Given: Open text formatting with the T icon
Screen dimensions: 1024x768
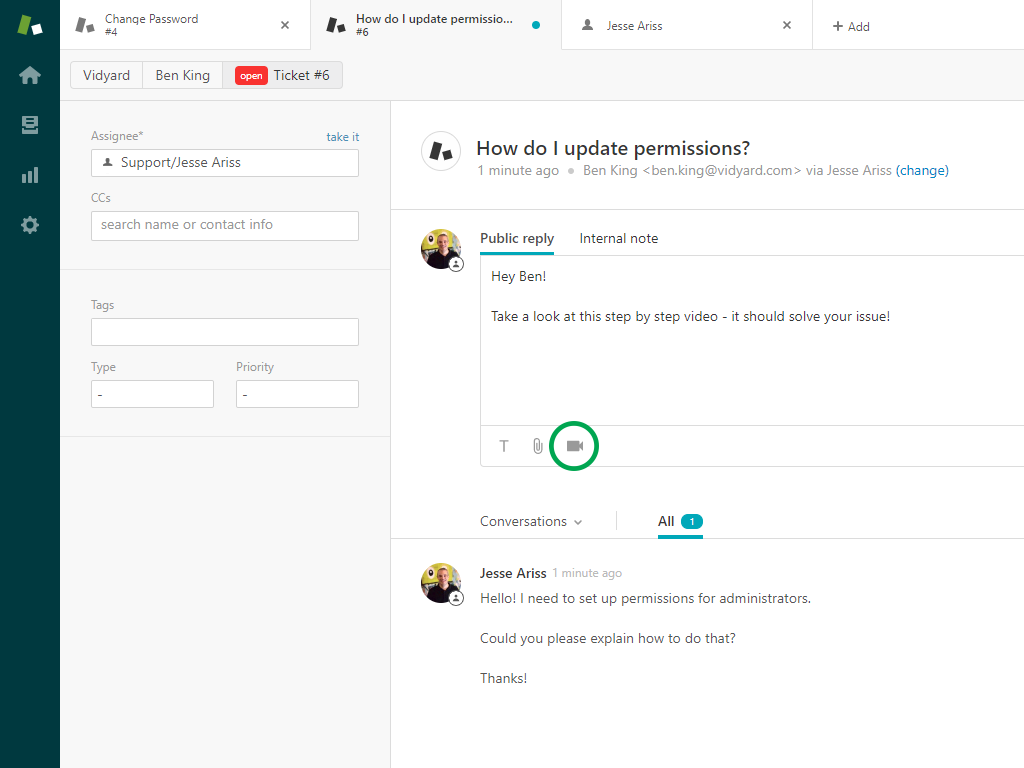Looking at the screenshot, I should click(x=503, y=446).
